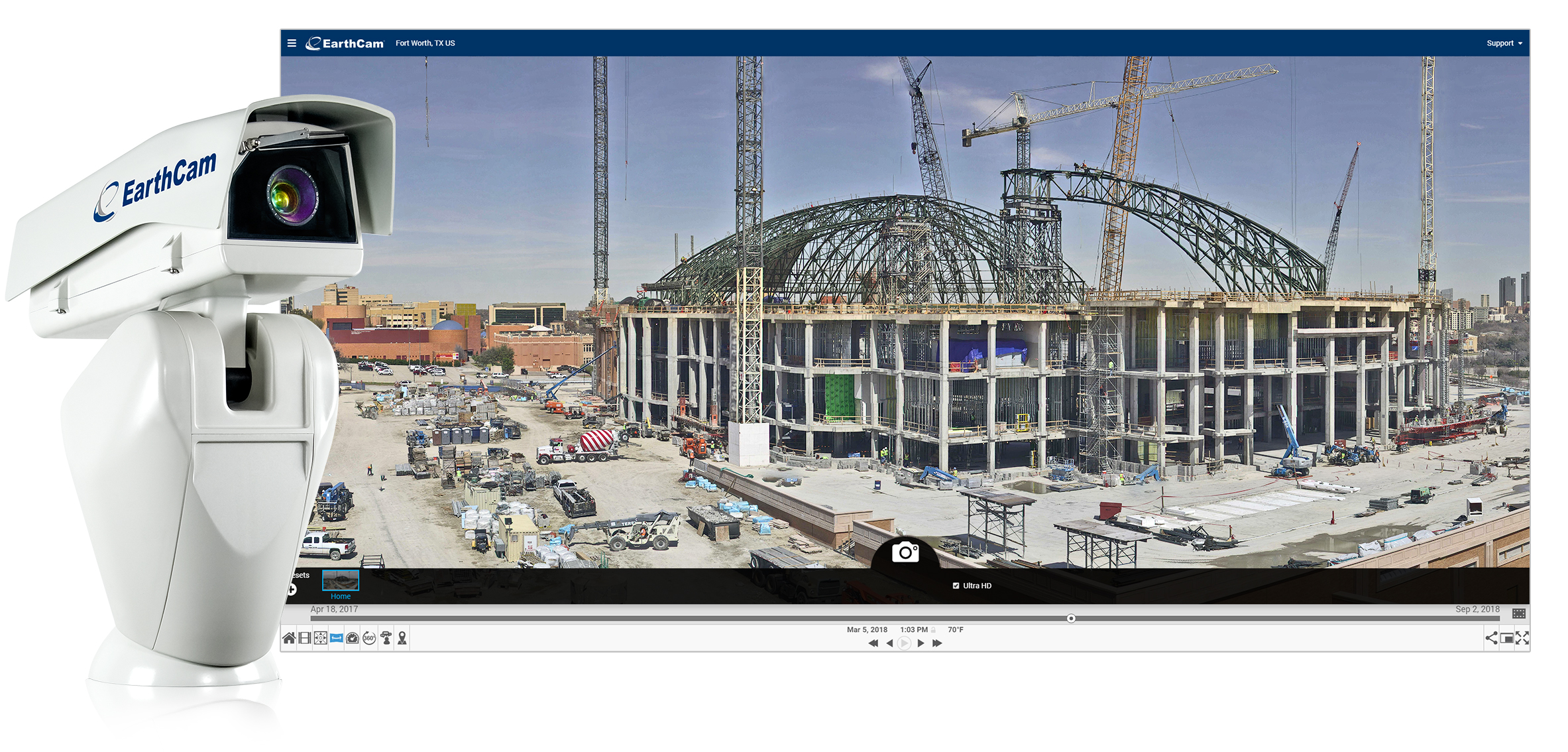Open the map location pin icon
The image size is (1568, 752).
click(x=402, y=639)
